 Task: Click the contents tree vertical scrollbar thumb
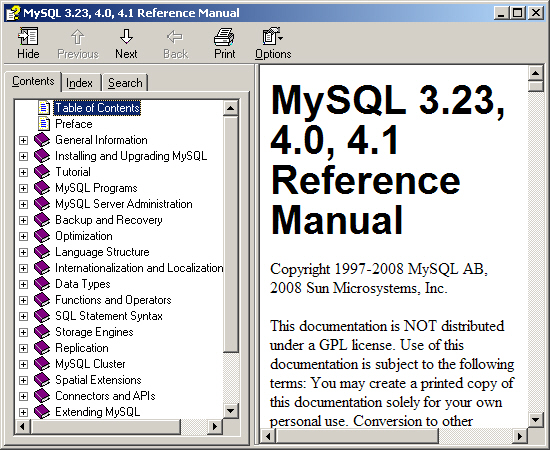[x=230, y=234]
